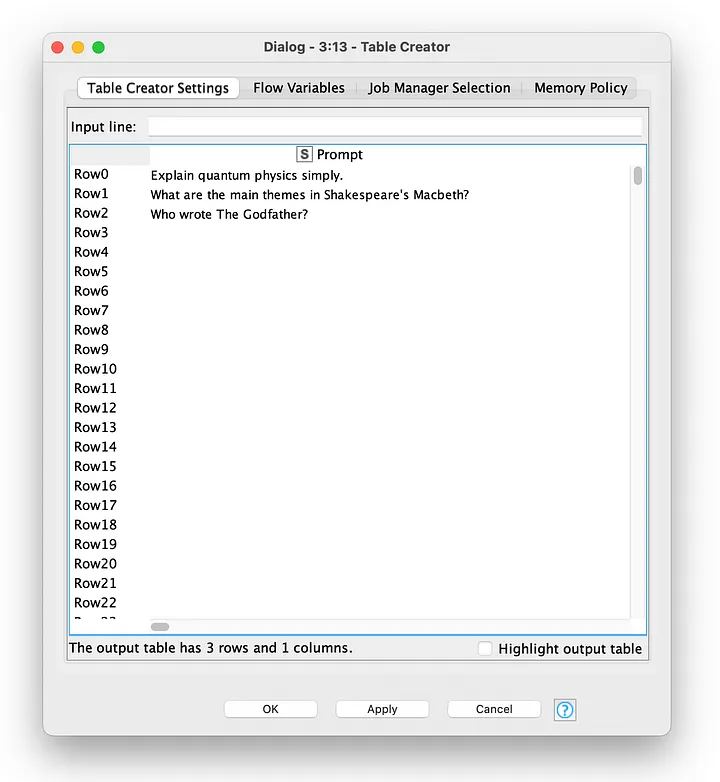The image size is (720, 782).
Task: Click the blue help question mark icon
Action: (x=565, y=710)
